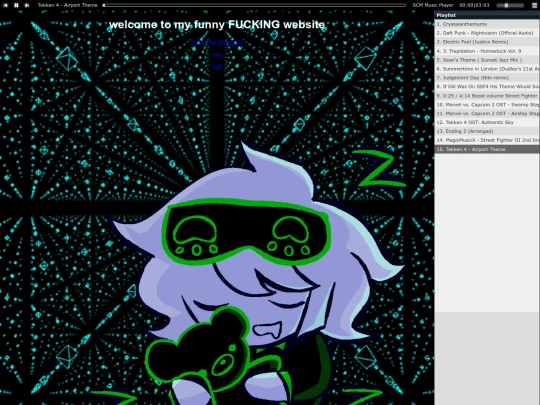Click the 00:00|03:03 time display
540x405 pixels.
point(474,5)
